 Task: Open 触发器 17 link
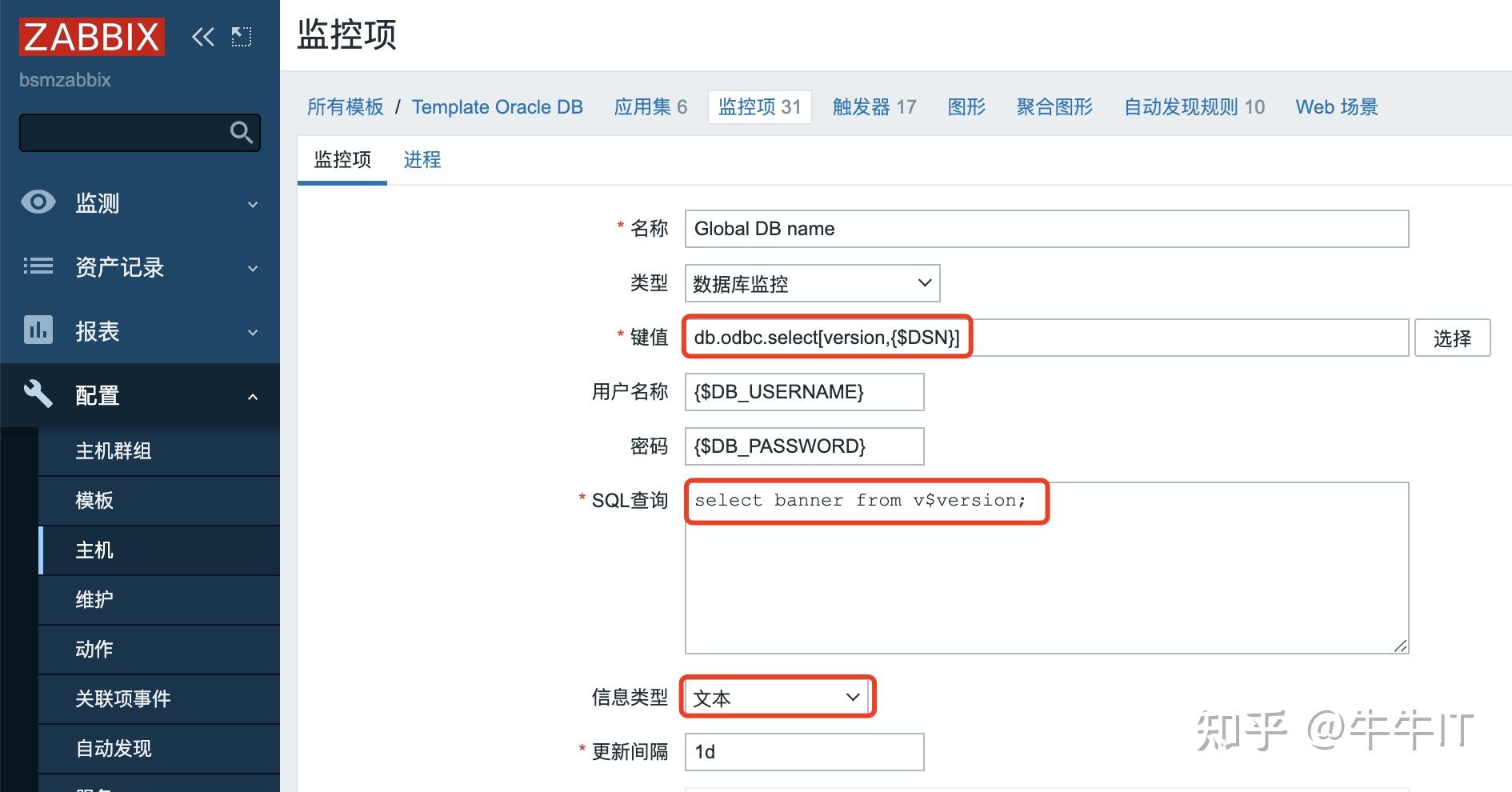pyautogui.click(x=874, y=107)
